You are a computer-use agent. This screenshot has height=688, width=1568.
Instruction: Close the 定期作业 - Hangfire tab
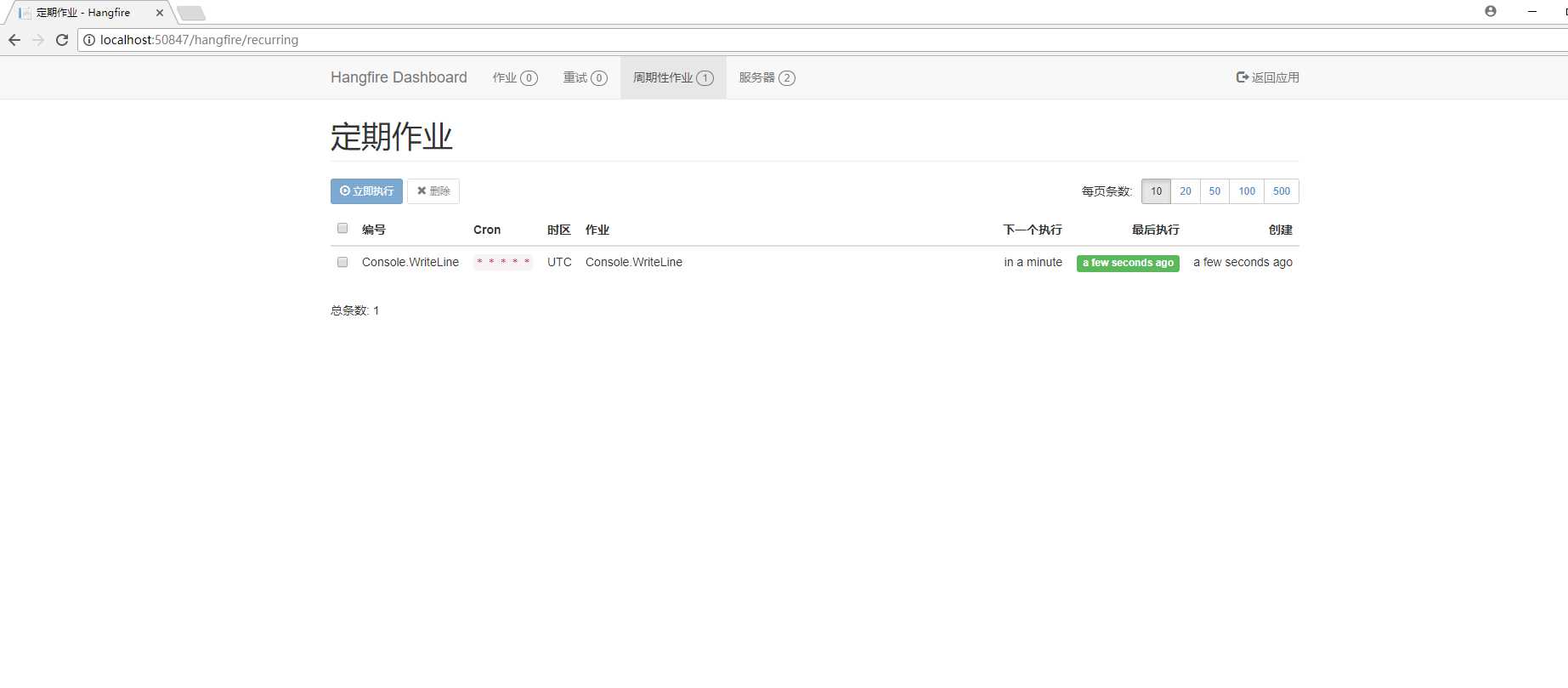[159, 13]
